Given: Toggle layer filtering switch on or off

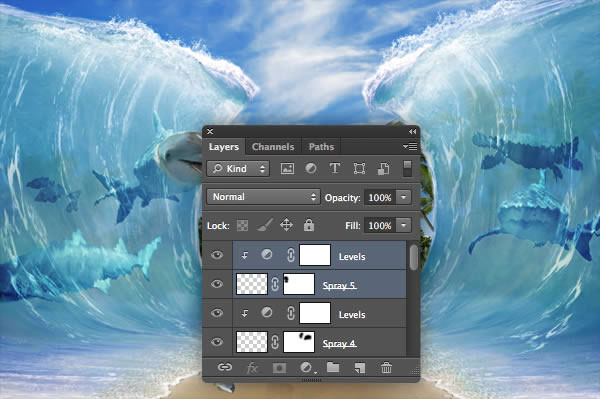Looking at the screenshot, I should click(x=408, y=169).
